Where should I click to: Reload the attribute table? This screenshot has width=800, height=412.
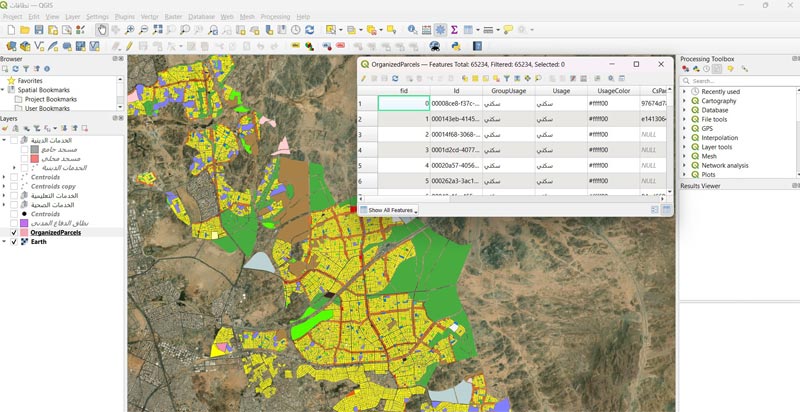click(395, 79)
